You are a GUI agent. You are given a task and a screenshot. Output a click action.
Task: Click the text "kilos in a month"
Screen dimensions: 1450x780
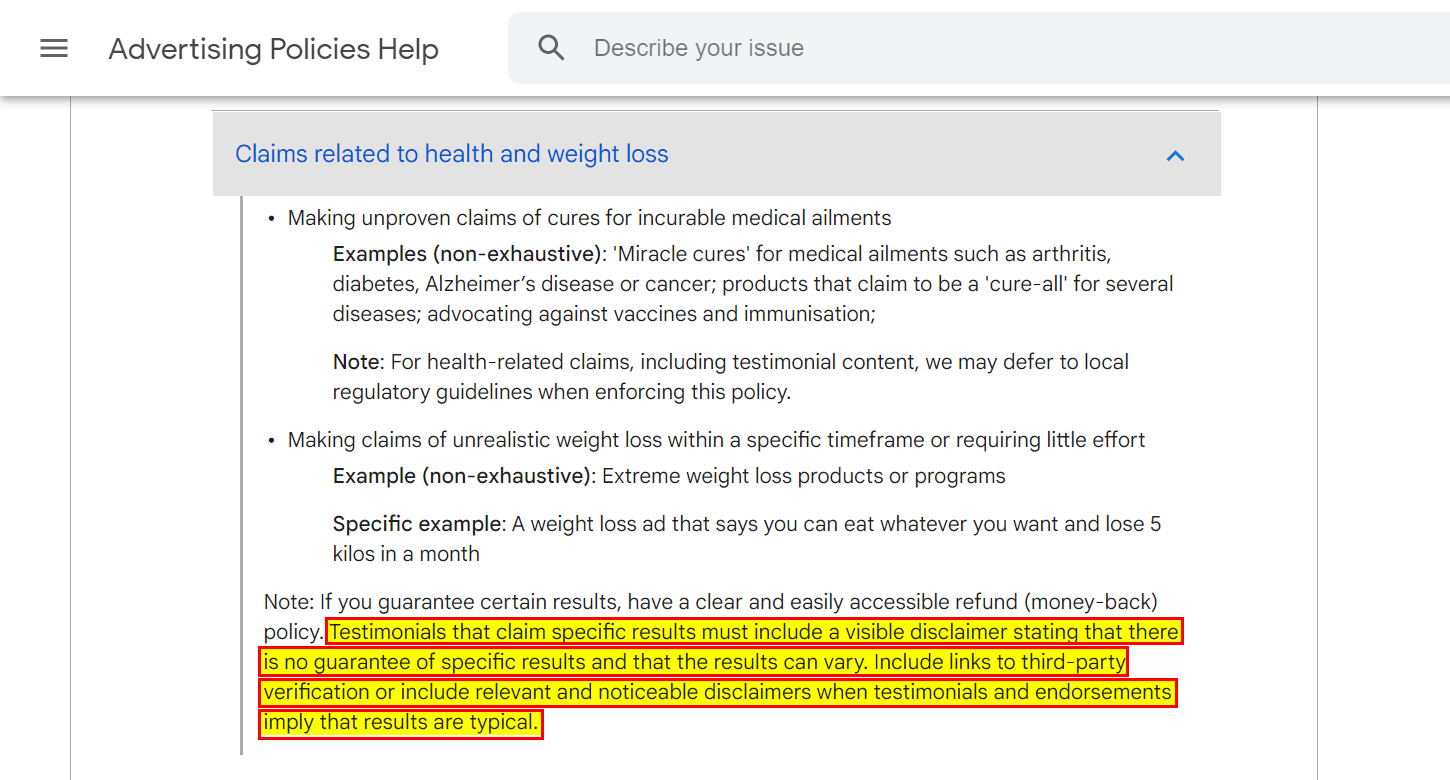coord(406,554)
